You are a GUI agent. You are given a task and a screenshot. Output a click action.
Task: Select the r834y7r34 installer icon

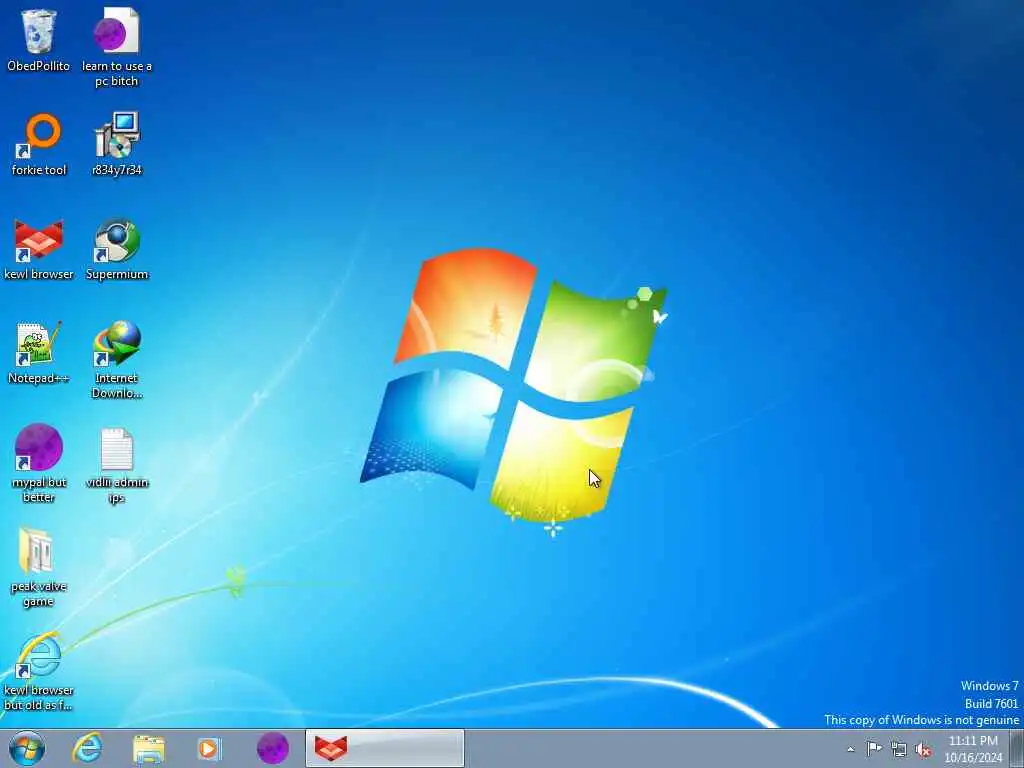117,136
